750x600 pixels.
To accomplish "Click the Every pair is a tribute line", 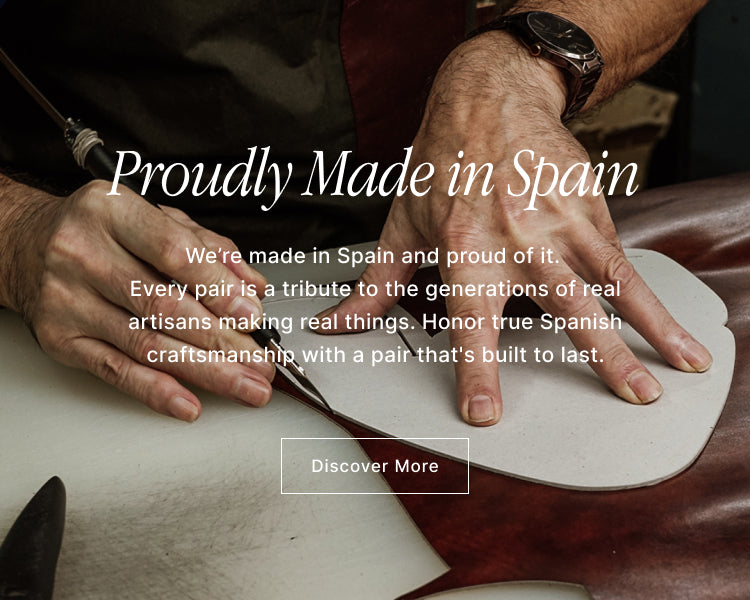I will [x=375, y=289].
